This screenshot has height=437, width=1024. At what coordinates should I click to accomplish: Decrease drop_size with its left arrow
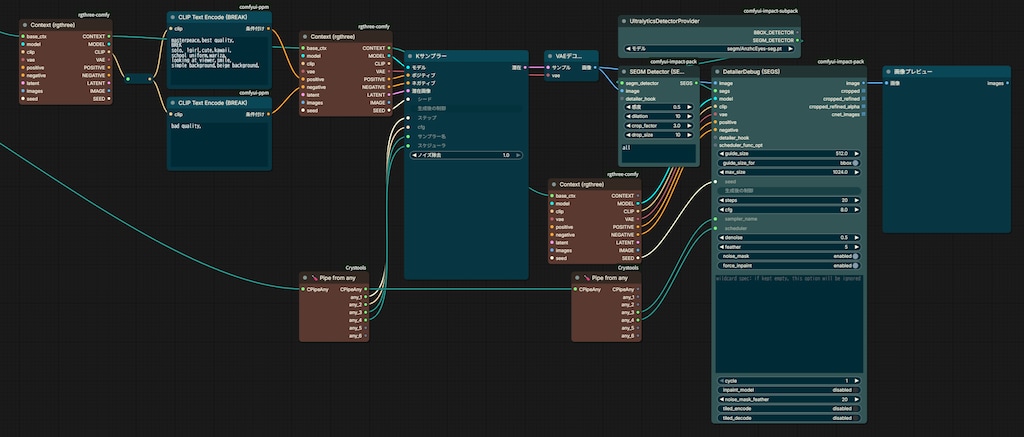(628, 135)
